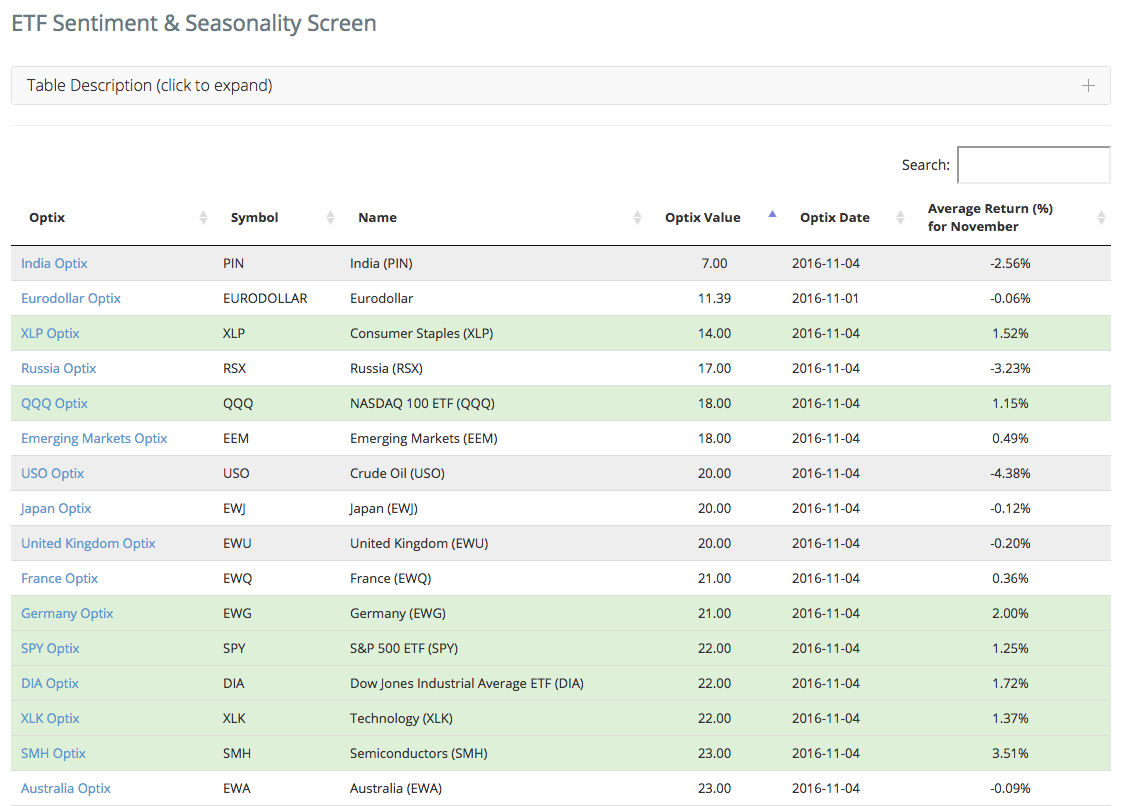Open the Germany Optix link
The height and width of the screenshot is (806, 1131).
(x=67, y=613)
